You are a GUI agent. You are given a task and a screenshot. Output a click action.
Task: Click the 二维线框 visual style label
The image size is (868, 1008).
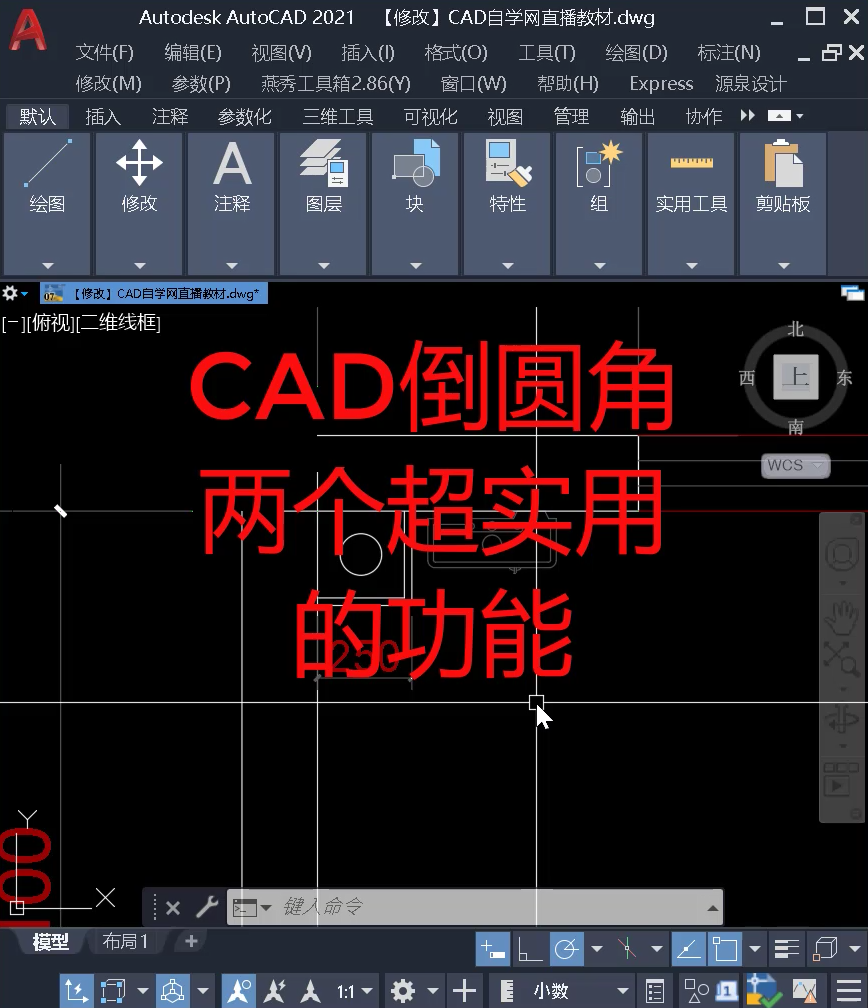pyautogui.click(x=119, y=323)
